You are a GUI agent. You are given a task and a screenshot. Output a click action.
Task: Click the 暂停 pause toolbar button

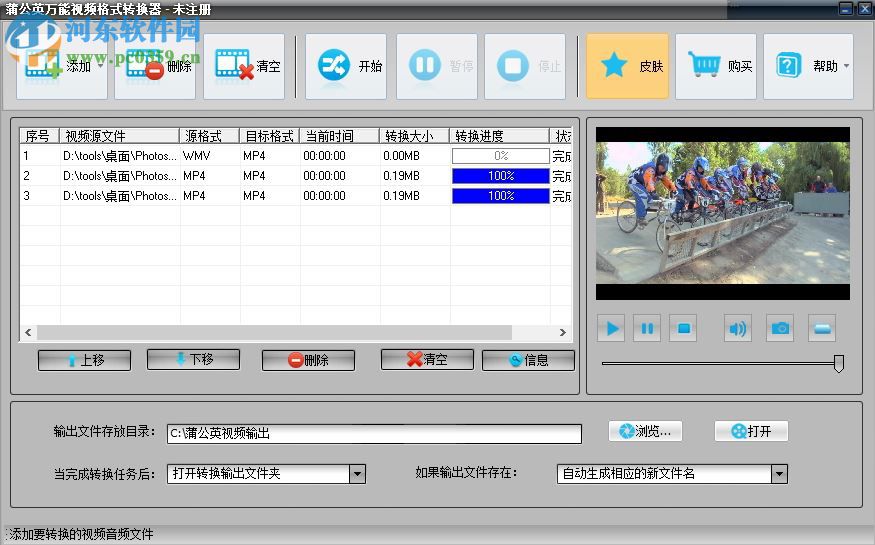[437, 66]
